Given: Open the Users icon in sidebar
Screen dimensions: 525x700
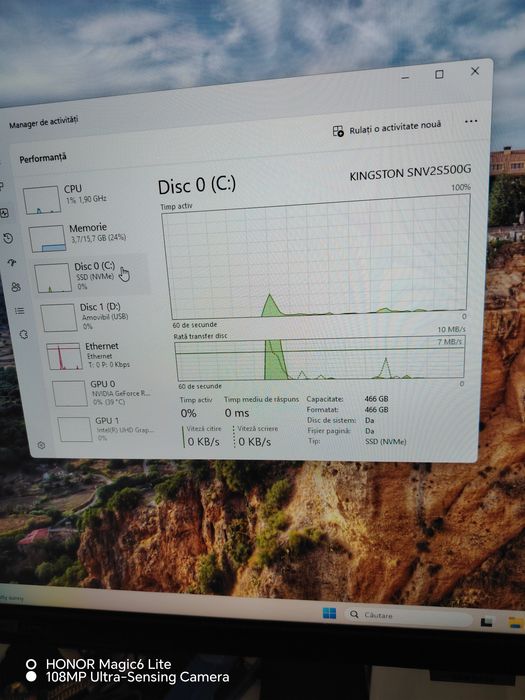Looking at the screenshot, I should coord(16,287).
